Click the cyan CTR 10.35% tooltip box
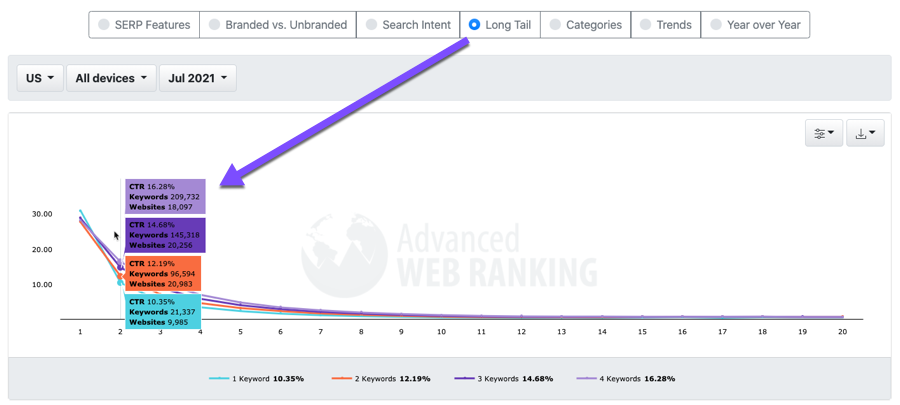Image resolution: width=900 pixels, height=405 pixels. coord(163,311)
